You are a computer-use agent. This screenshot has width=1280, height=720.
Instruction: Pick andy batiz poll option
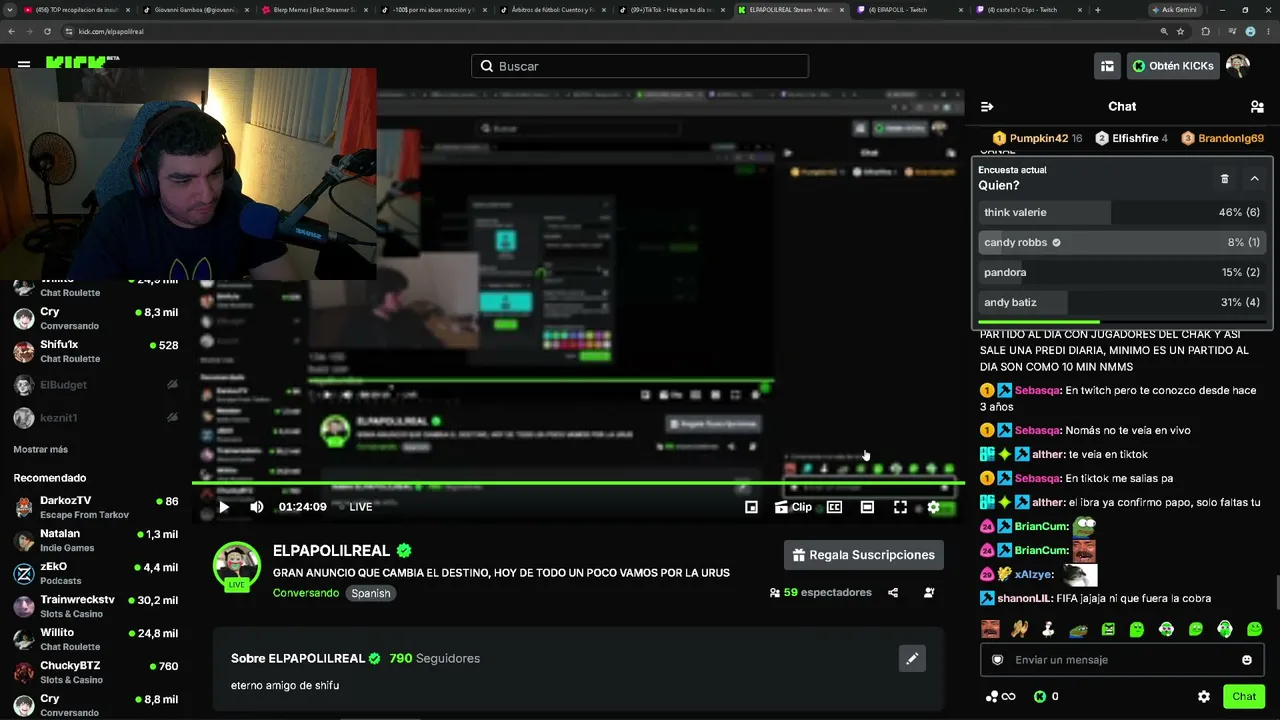(1122, 302)
